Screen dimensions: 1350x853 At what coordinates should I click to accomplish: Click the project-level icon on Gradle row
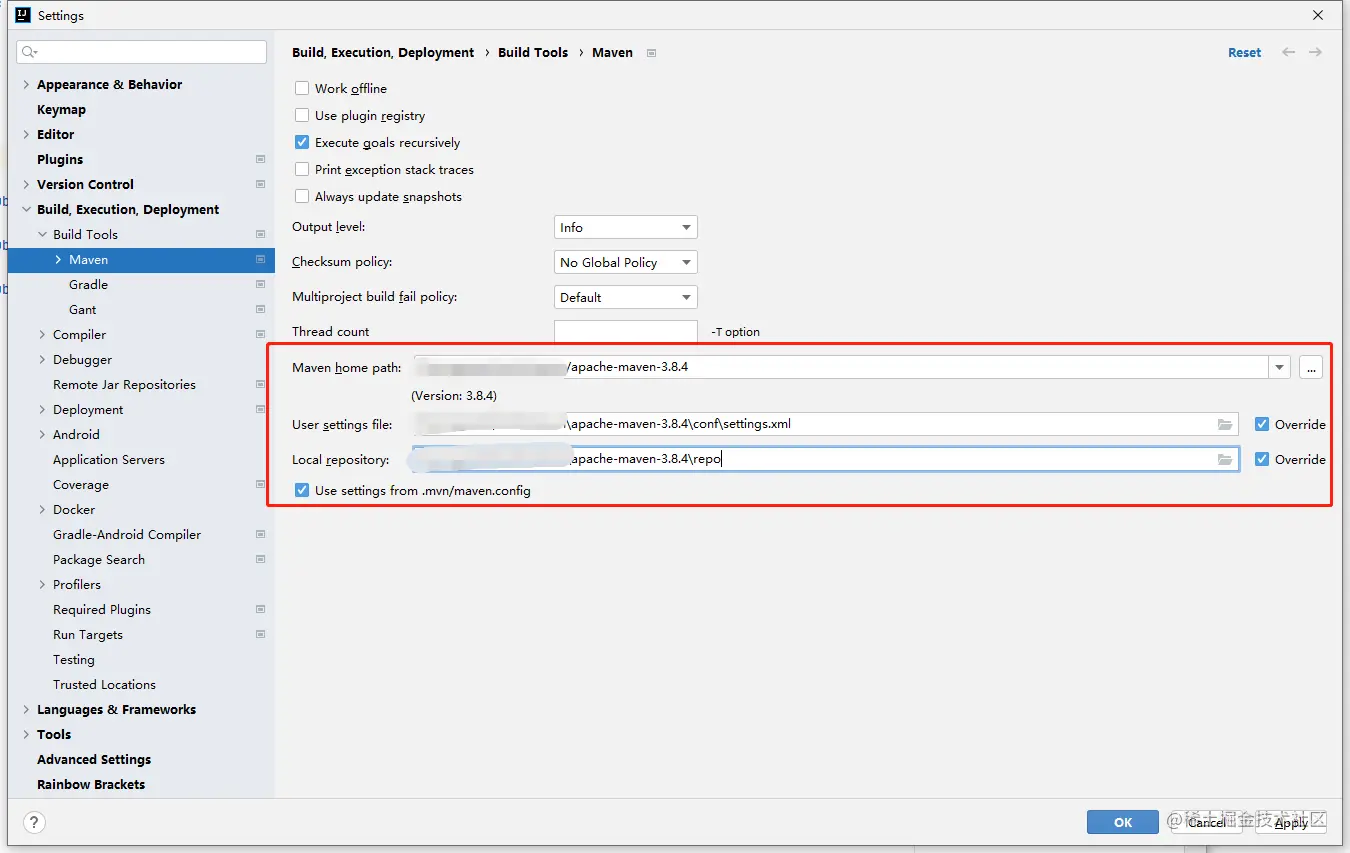260,284
